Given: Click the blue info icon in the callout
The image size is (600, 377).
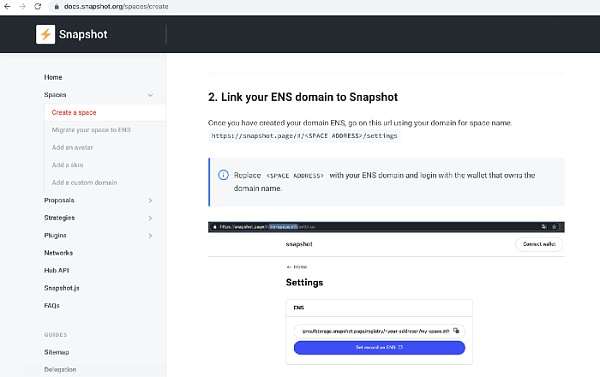Looking at the screenshot, I should [223, 175].
